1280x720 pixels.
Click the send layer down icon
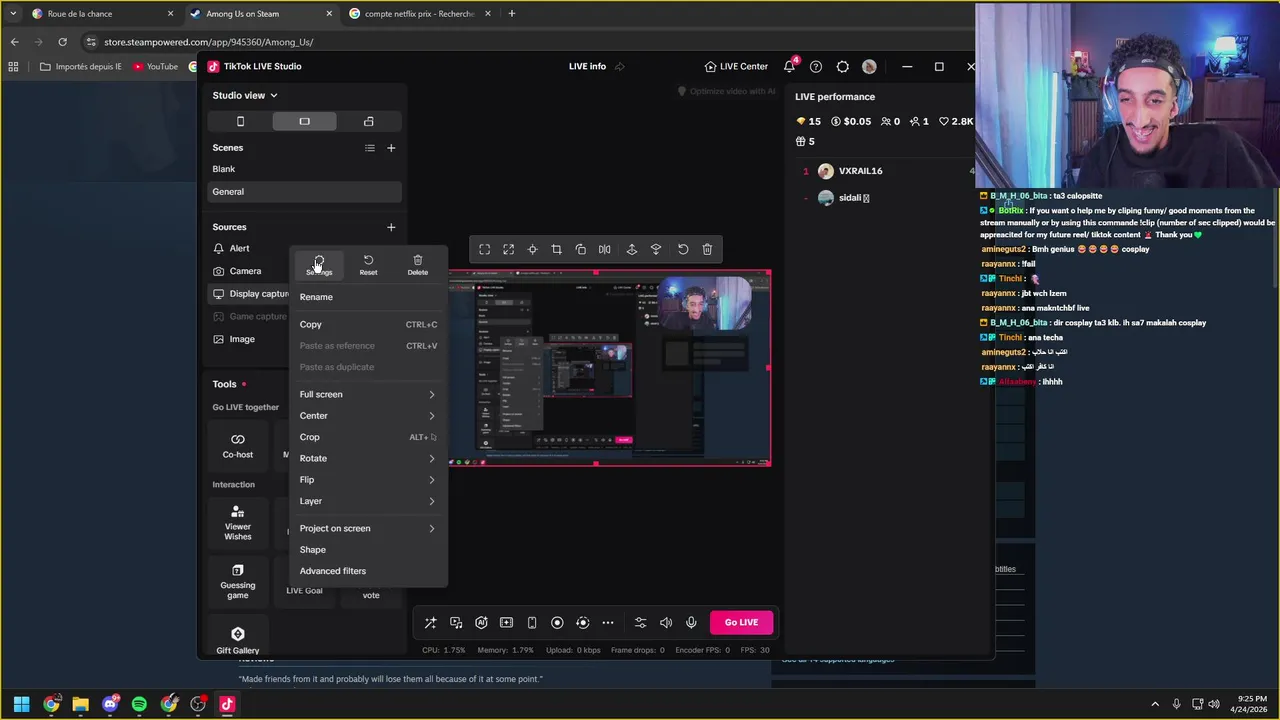click(656, 249)
